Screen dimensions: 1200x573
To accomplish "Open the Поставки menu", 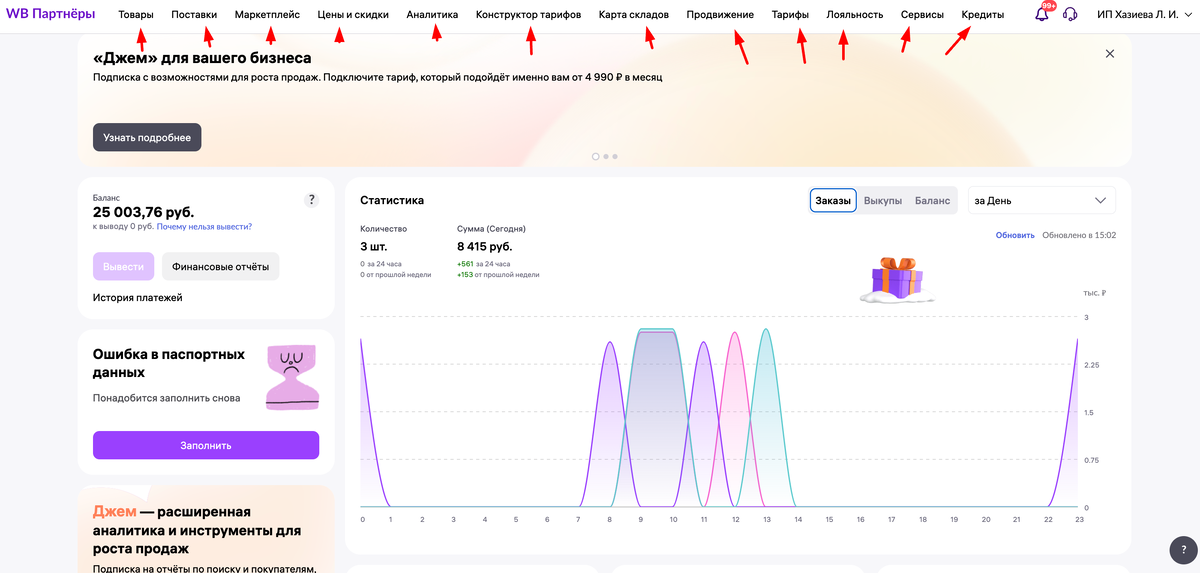I will coord(194,15).
